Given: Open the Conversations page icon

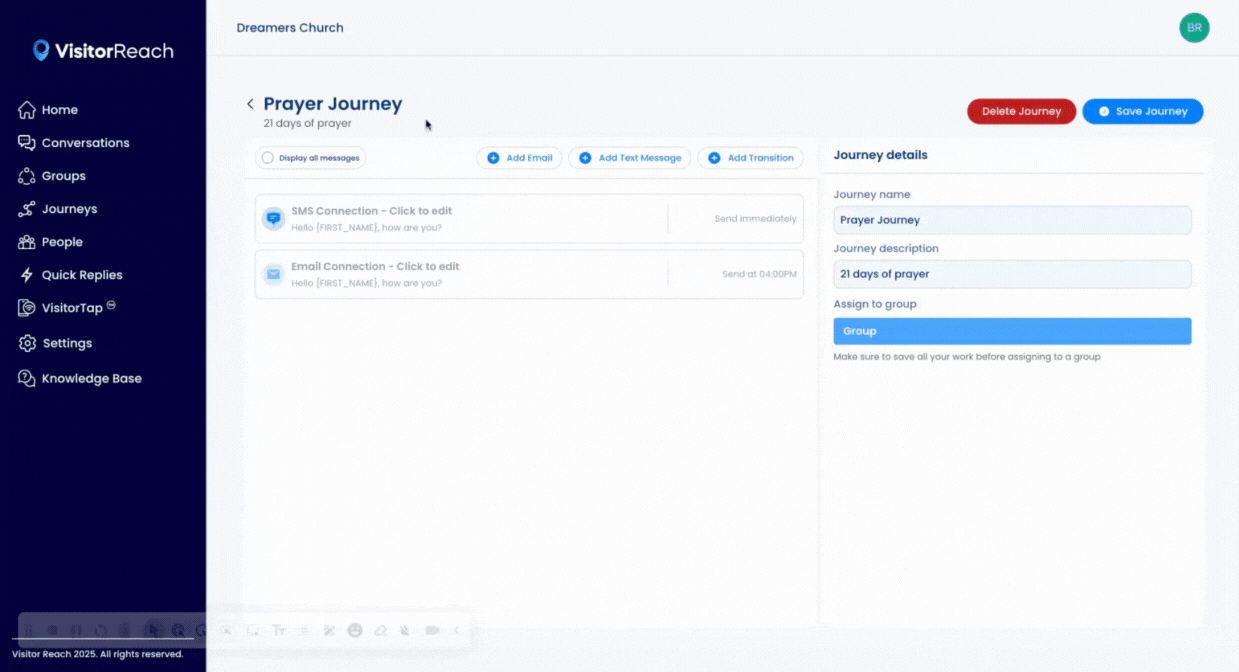Looking at the screenshot, I should pos(27,143).
